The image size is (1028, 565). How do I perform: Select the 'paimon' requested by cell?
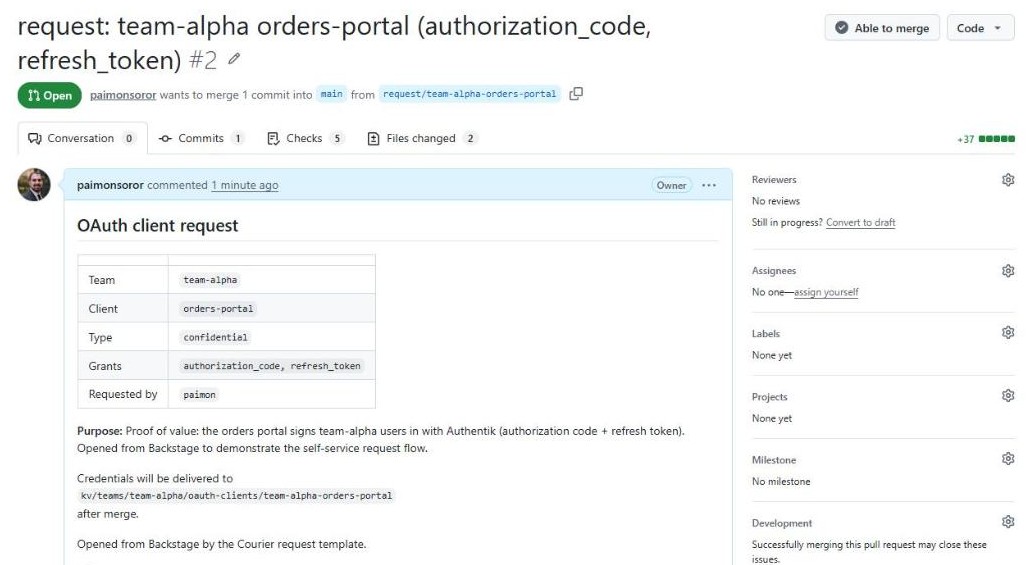tap(271, 395)
